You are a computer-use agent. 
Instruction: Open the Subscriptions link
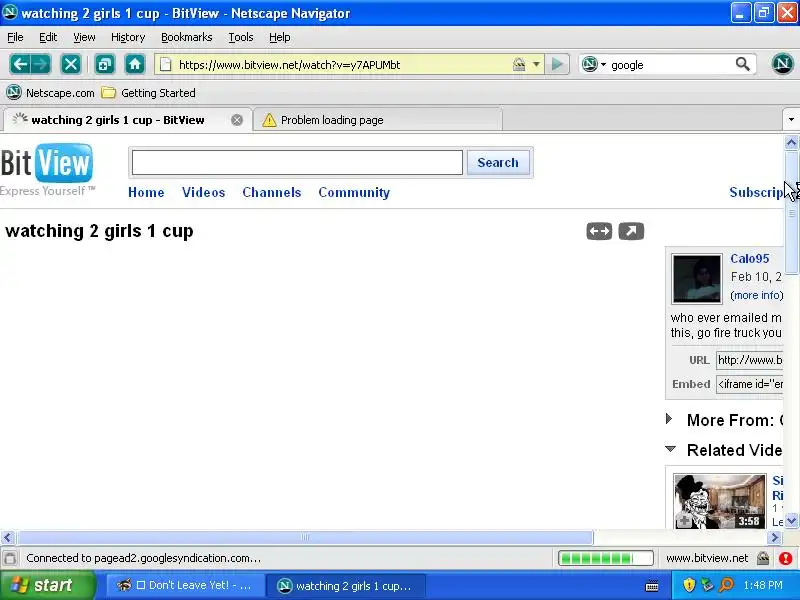click(x=756, y=192)
